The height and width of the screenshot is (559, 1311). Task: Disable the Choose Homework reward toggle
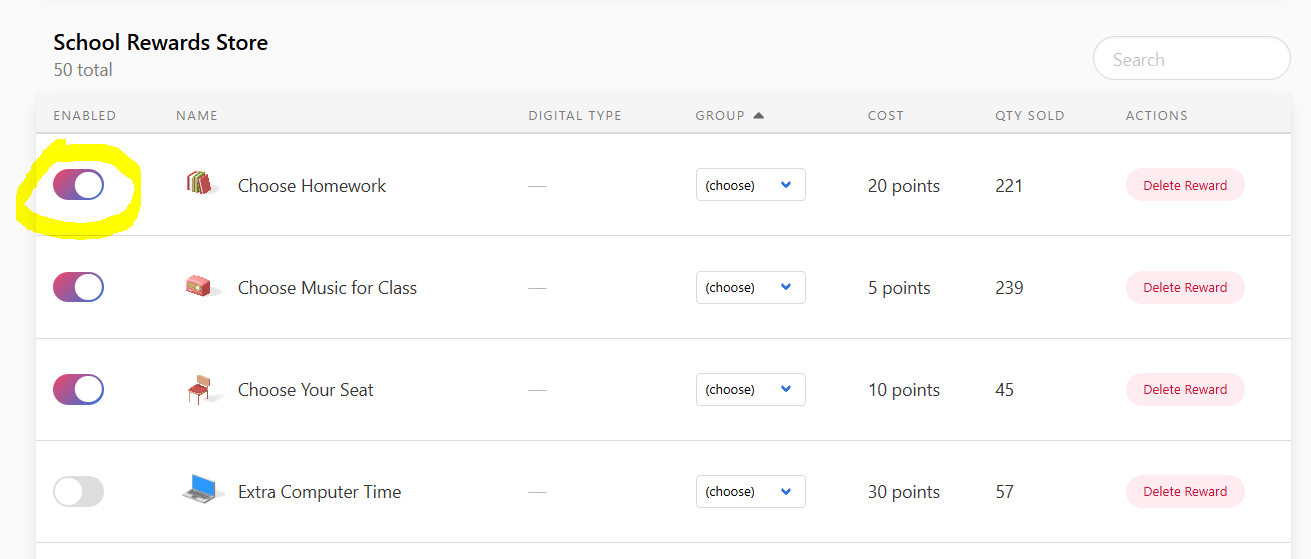tap(79, 185)
